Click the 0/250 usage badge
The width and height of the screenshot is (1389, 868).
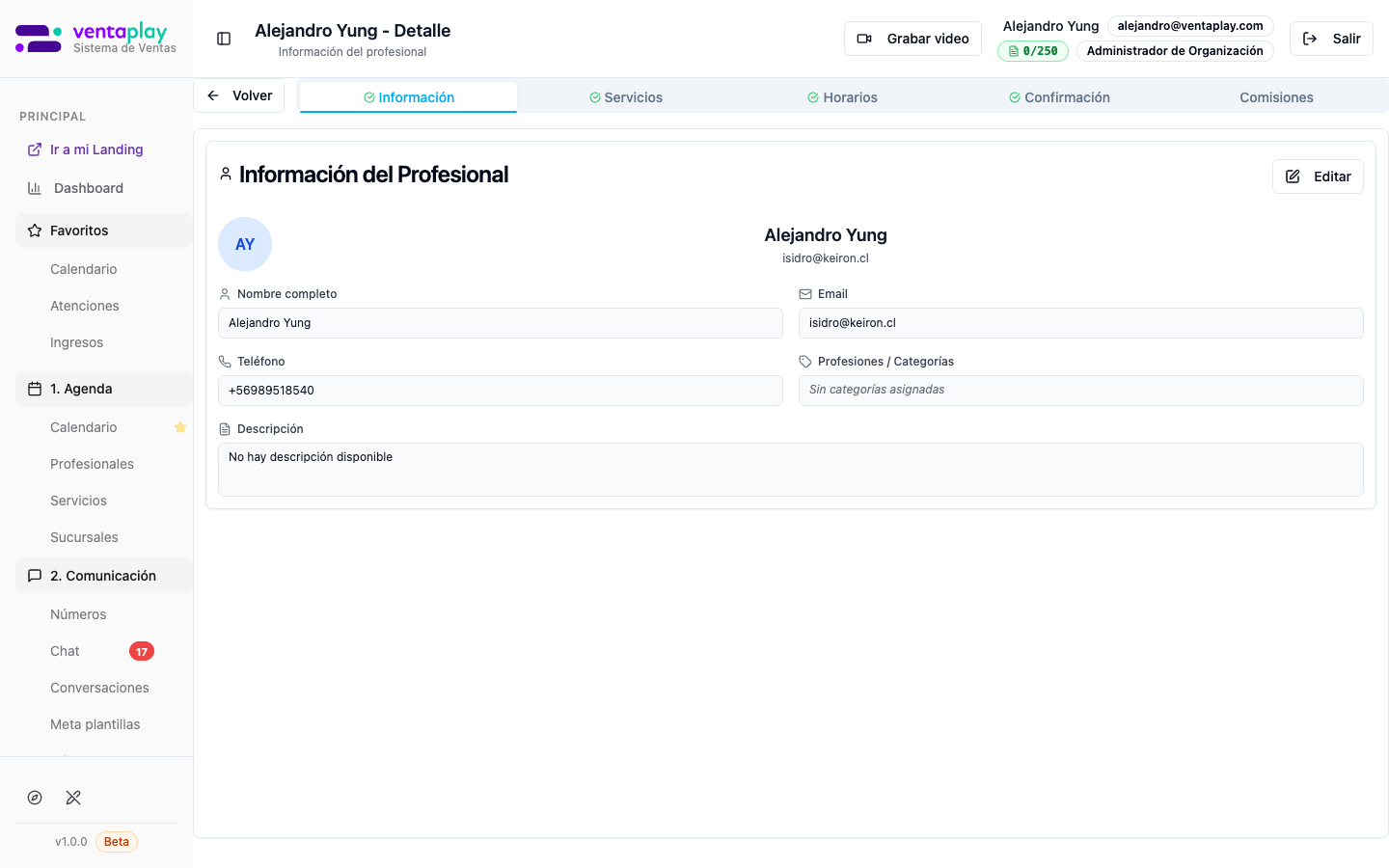point(1032,51)
